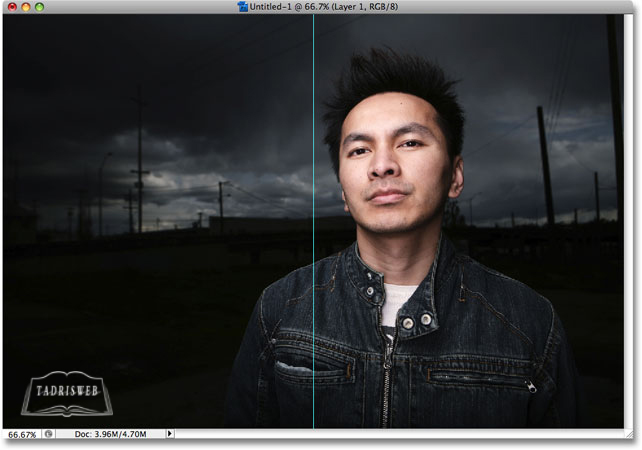Click the zipper pull on the jacket's right pocket

click(x=530, y=386)
